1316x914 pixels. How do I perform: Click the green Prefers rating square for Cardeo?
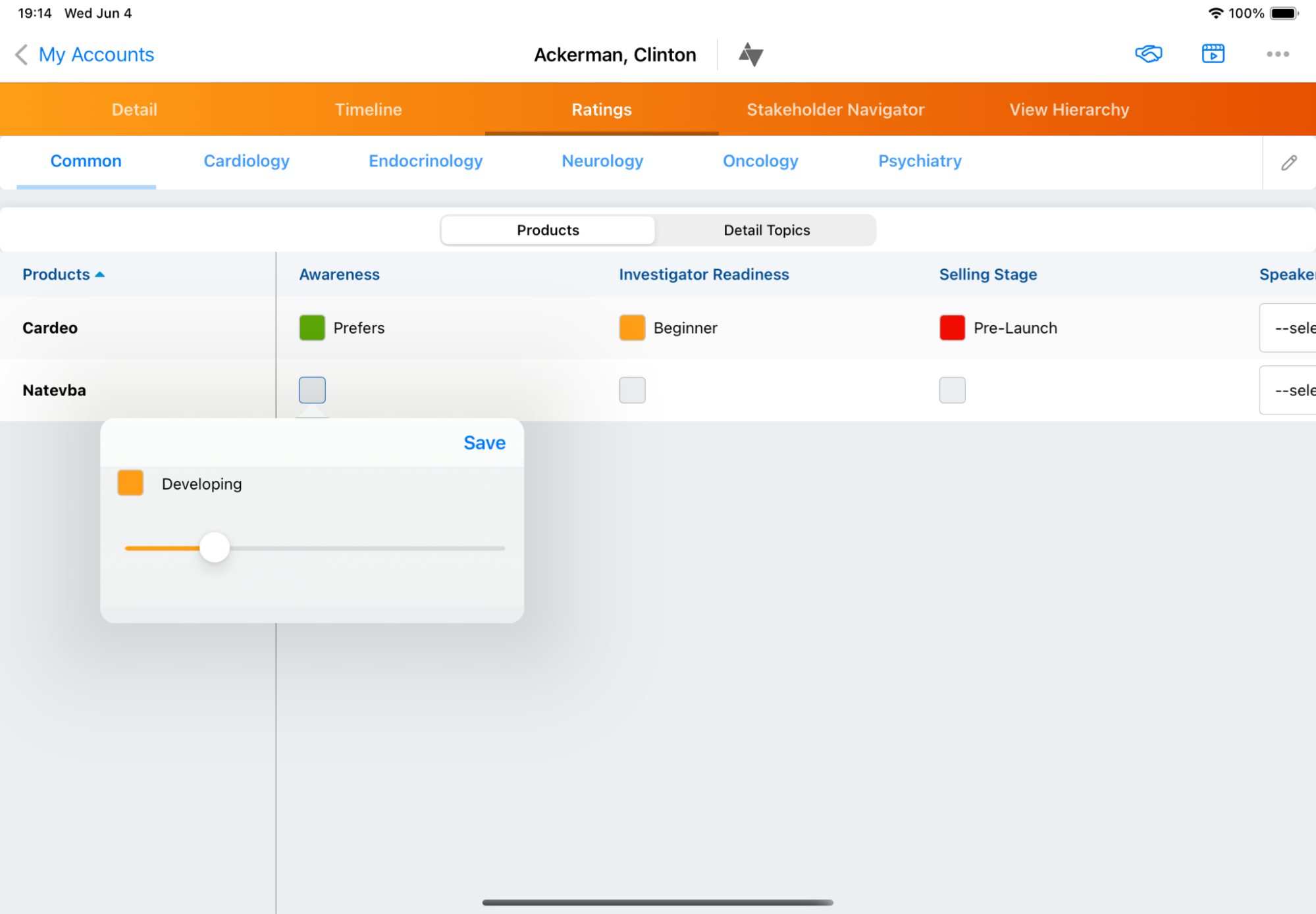click(x=311, y=328)
